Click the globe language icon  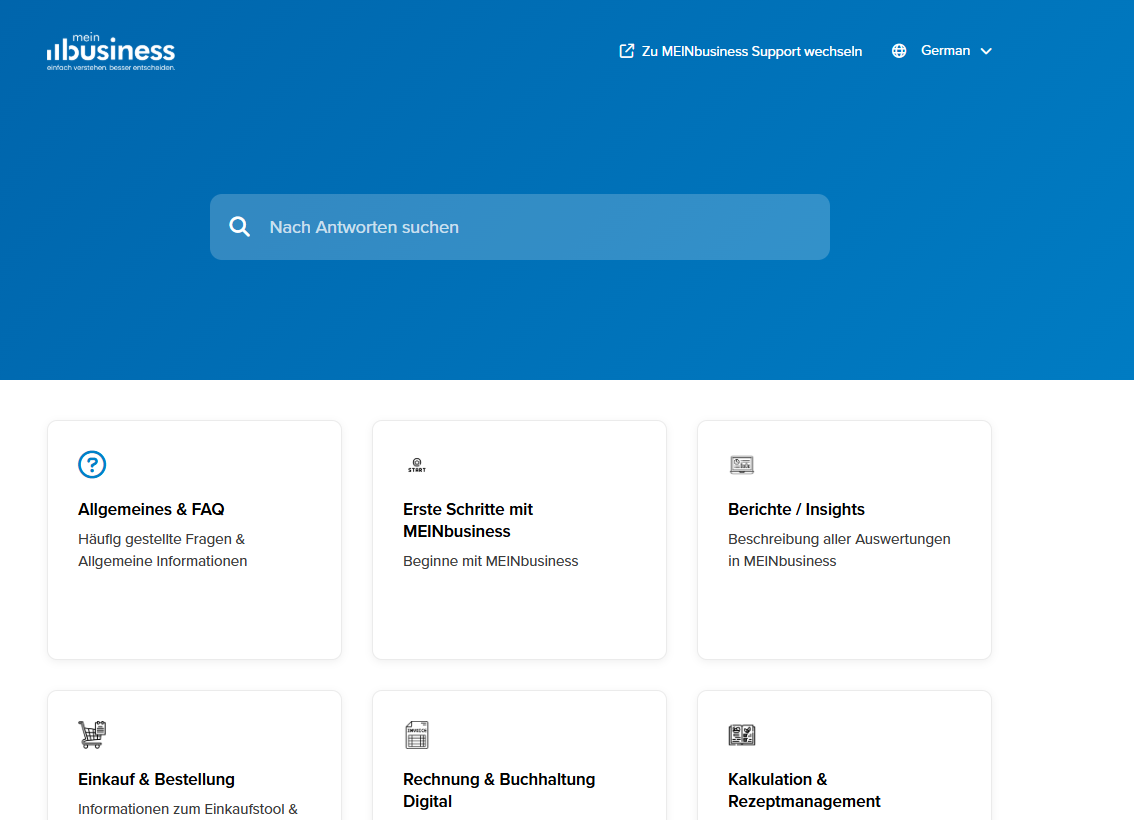[899, 51]
